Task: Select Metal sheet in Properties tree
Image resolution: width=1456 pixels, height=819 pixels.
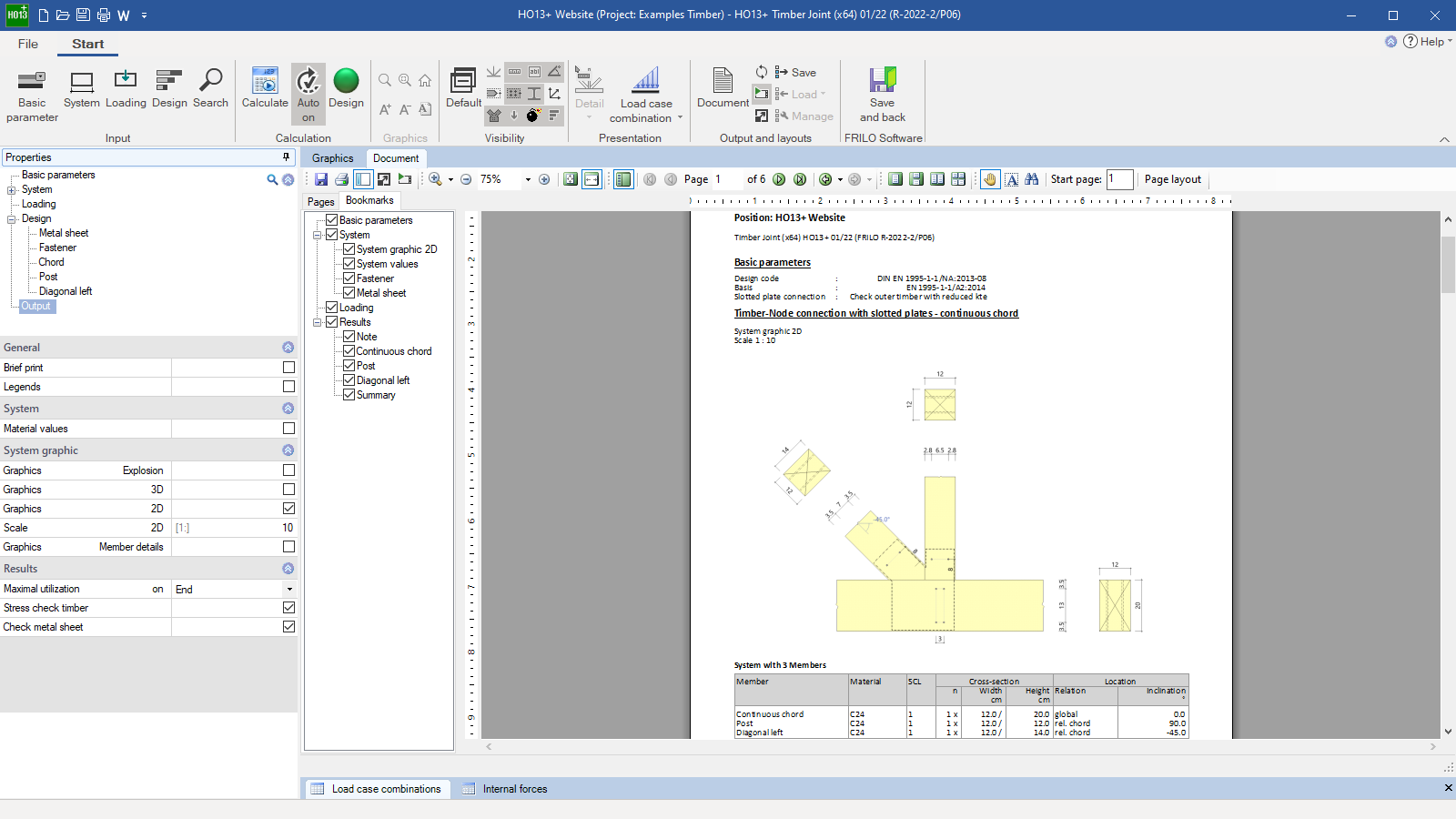Action: click(x=64, y=233)
